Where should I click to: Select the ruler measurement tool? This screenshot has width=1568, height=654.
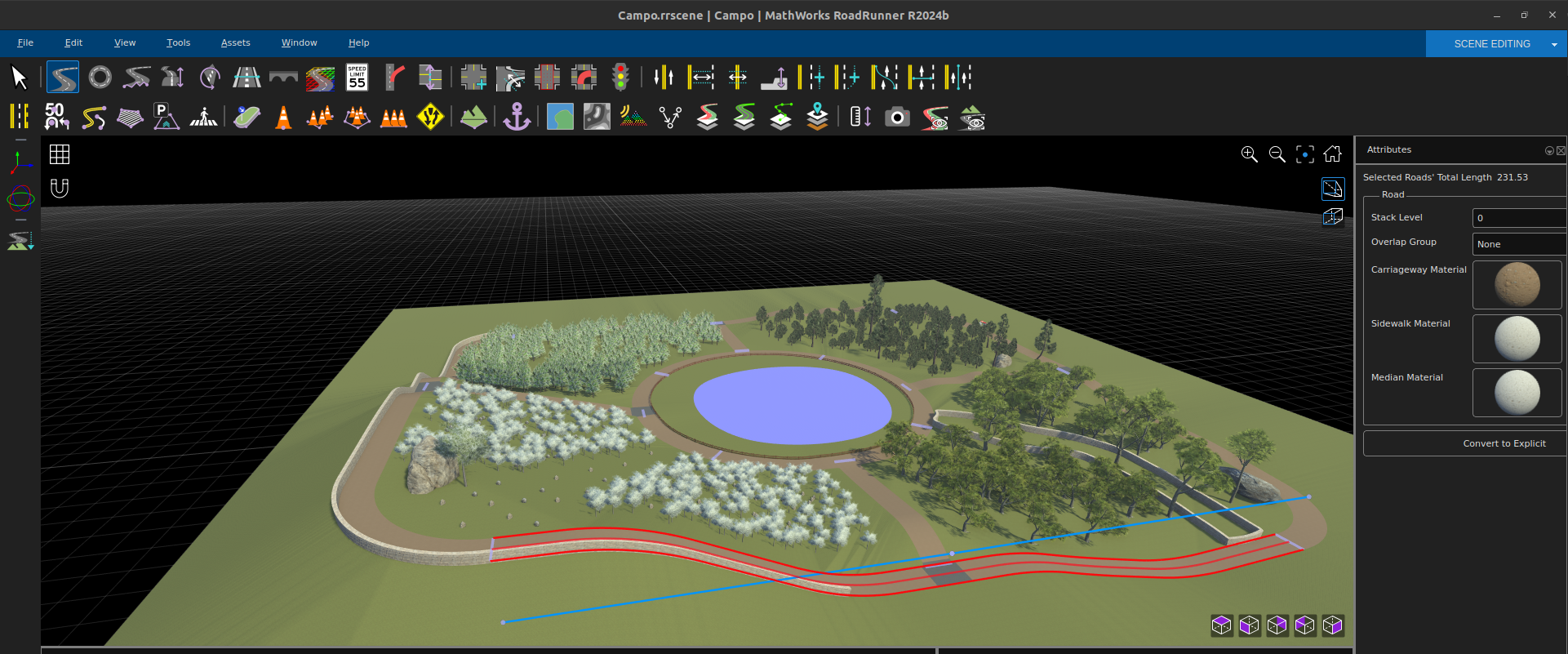tap(860, 117)
